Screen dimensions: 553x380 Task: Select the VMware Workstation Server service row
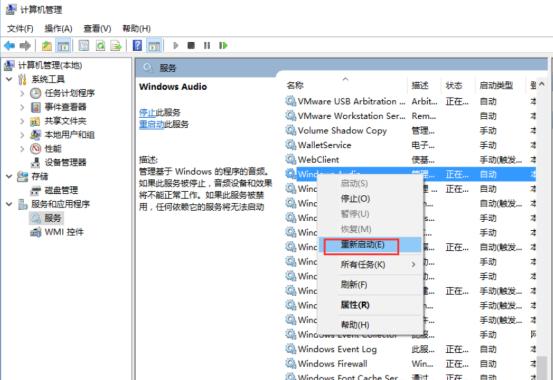(411, 116)
